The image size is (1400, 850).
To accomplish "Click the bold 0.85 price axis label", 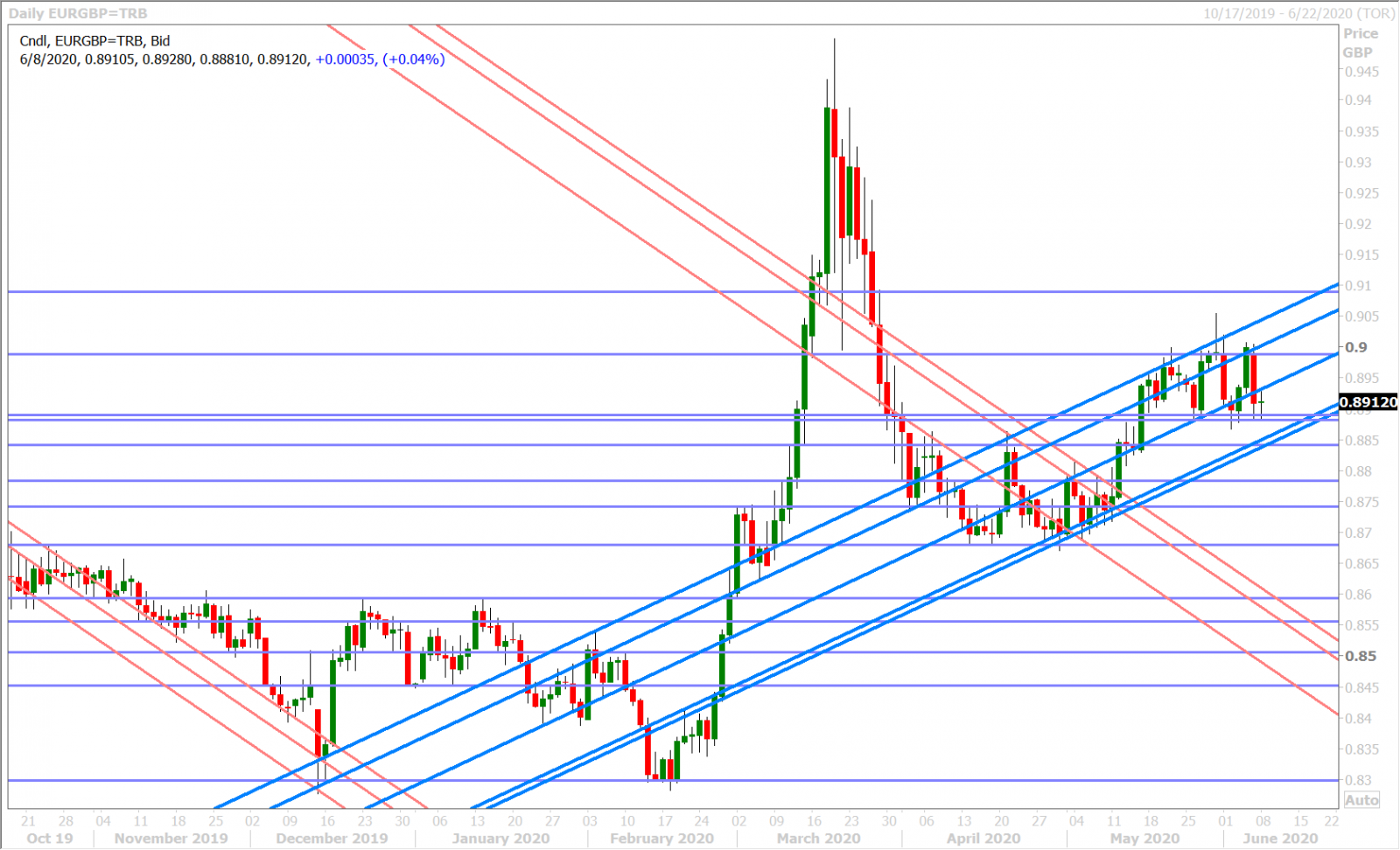I will [x=1361, y=656].
